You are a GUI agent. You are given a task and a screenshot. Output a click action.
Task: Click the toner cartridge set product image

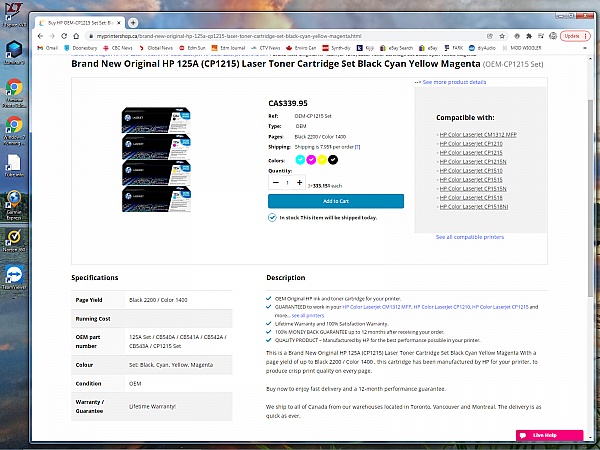coord(157,160)
